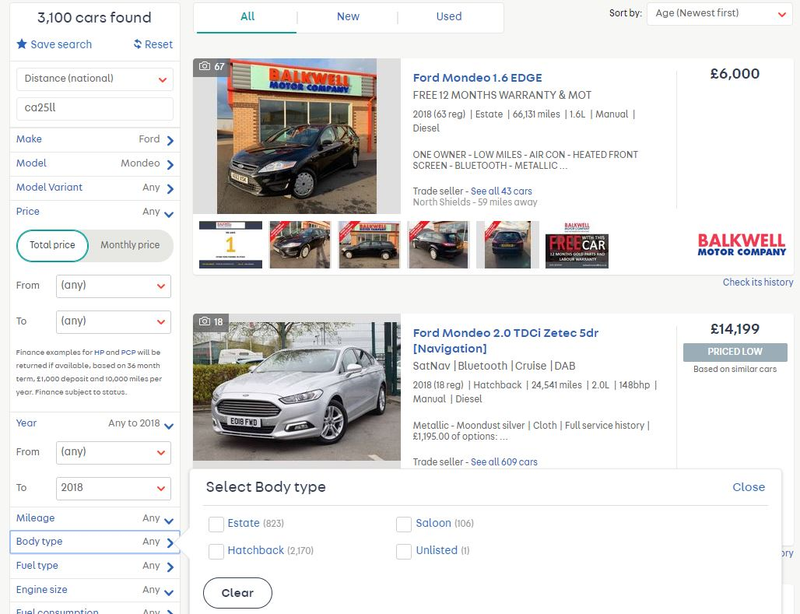Select the New cars tab
Viewport: 800px width, 614px height.
[348, 17]
